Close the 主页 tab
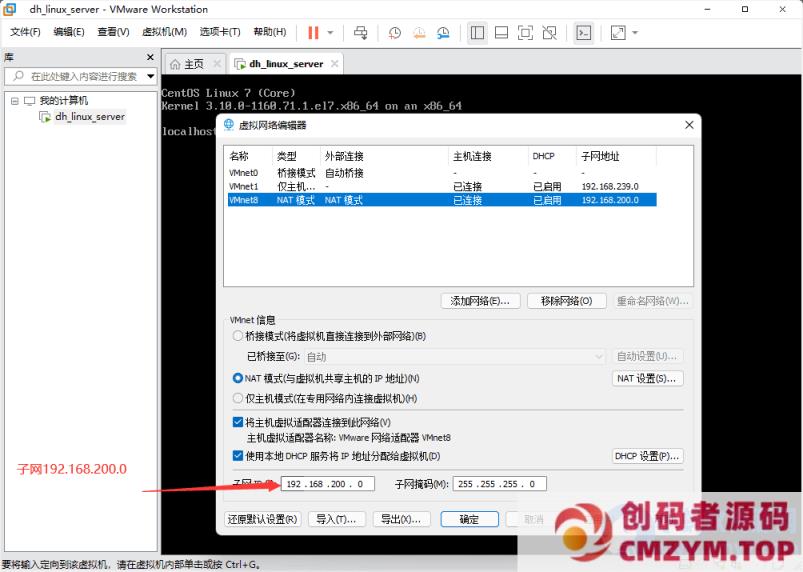Image resolution: width=803 pixels, height=572 pixels. [217, 63]
